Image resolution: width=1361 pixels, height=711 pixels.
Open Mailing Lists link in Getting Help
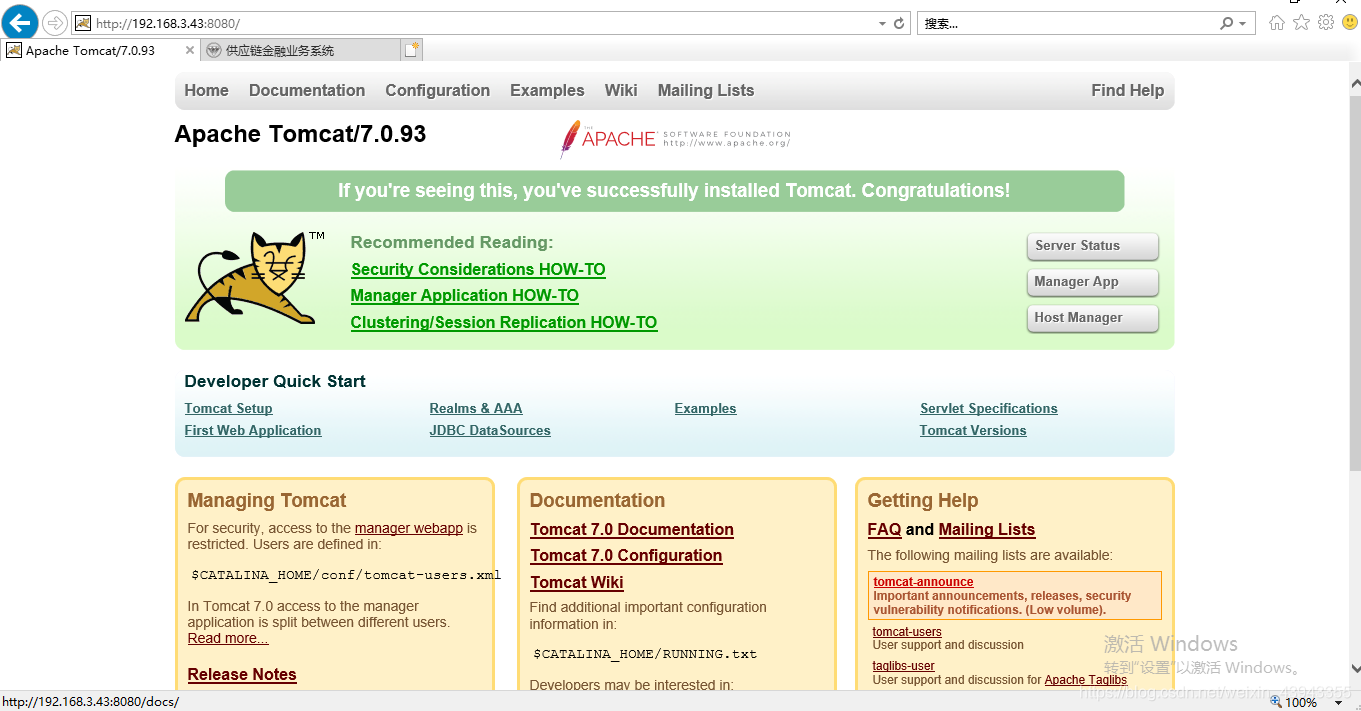click(x=987, y=529)
